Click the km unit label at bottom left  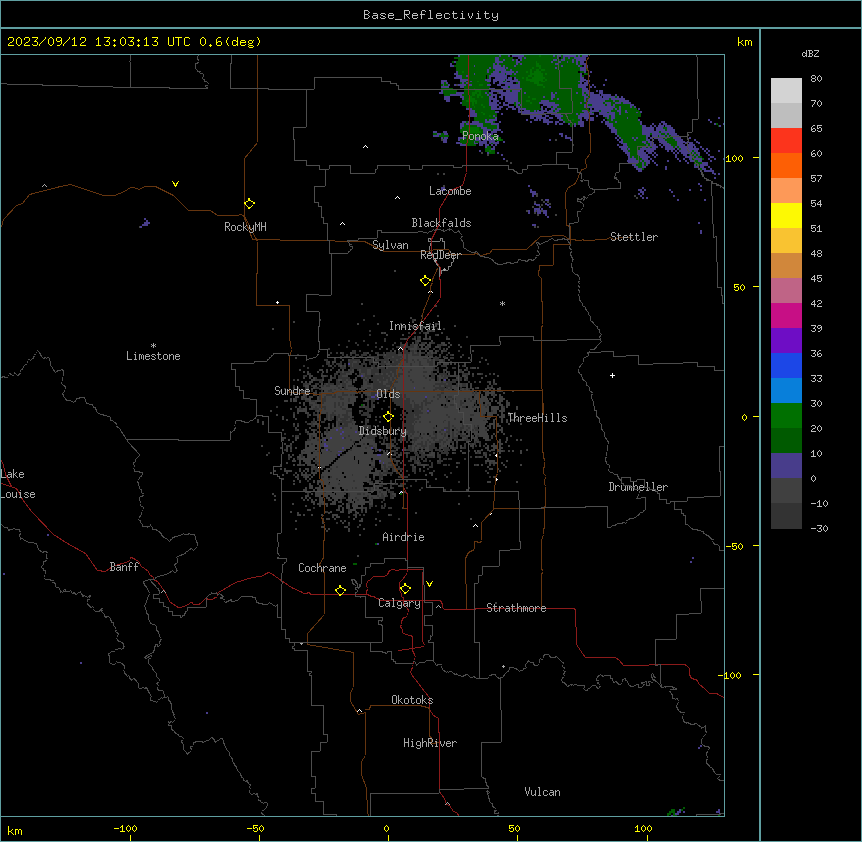pos(14,830)
